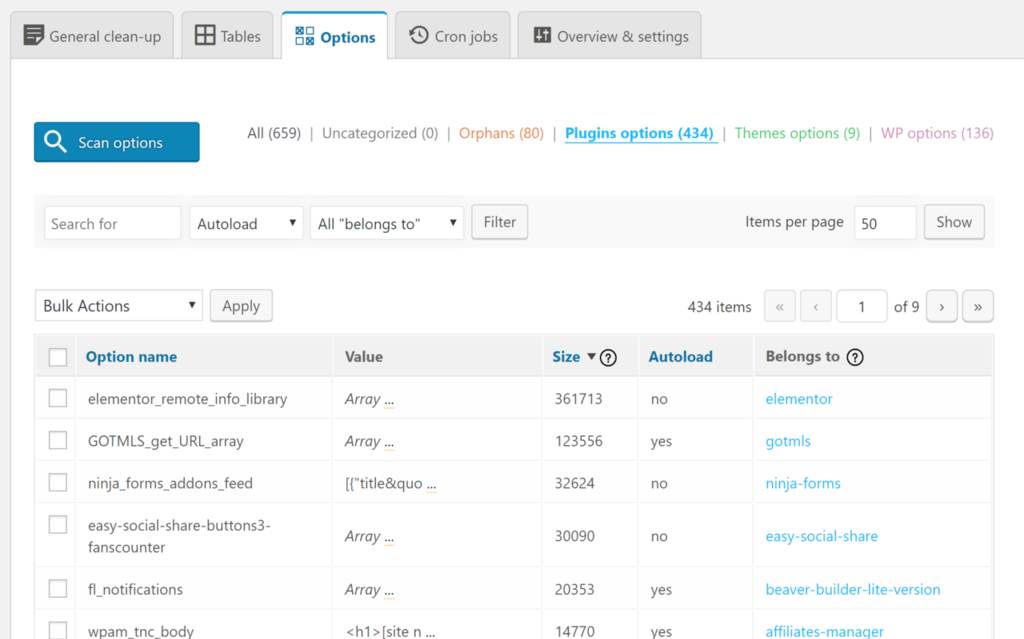Jump to last page with double arrow

click(977, 307)
